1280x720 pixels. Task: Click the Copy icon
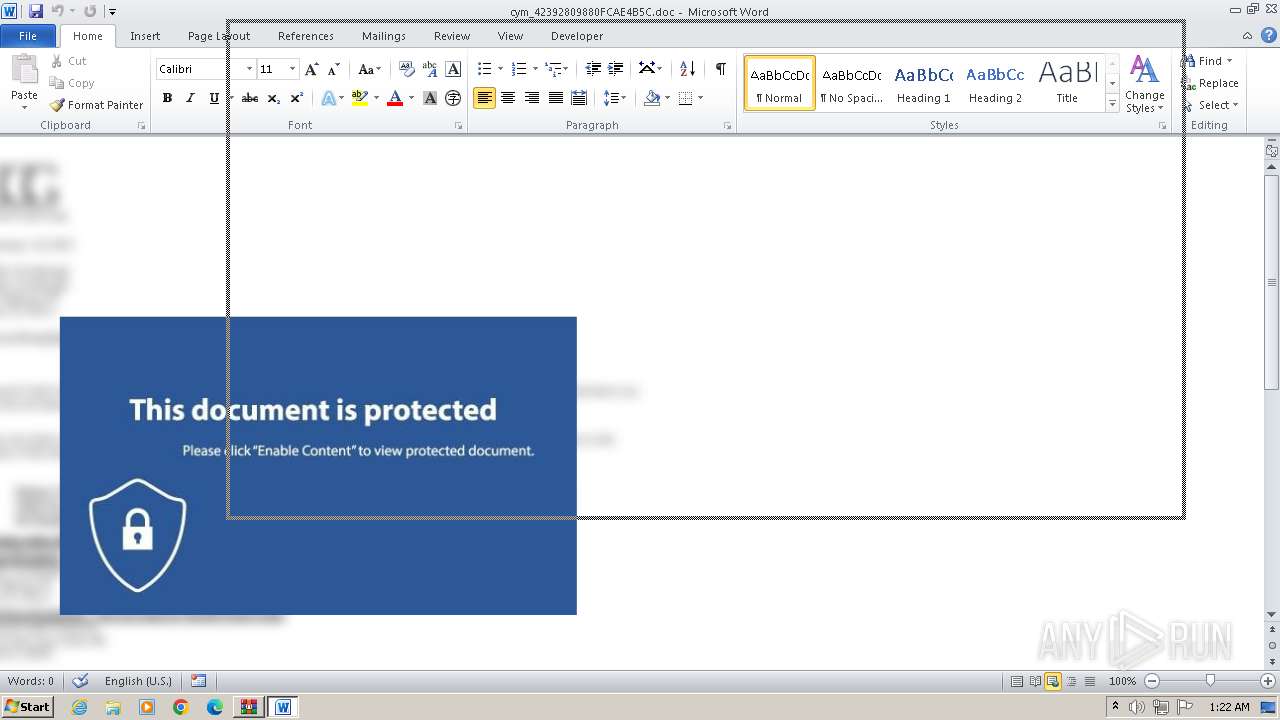[58, 83]
